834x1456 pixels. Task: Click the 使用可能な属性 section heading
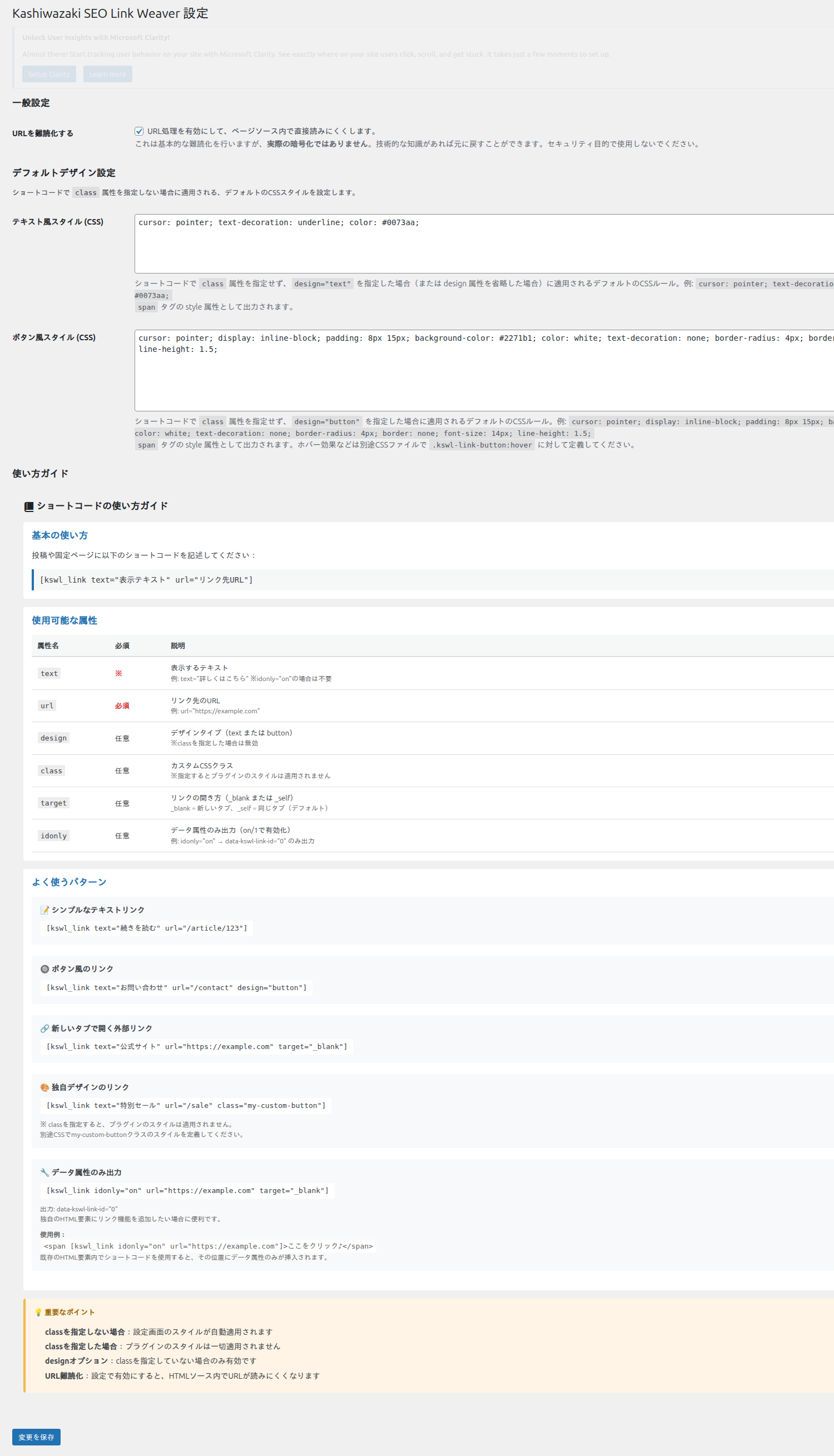[x=64, y=620]
